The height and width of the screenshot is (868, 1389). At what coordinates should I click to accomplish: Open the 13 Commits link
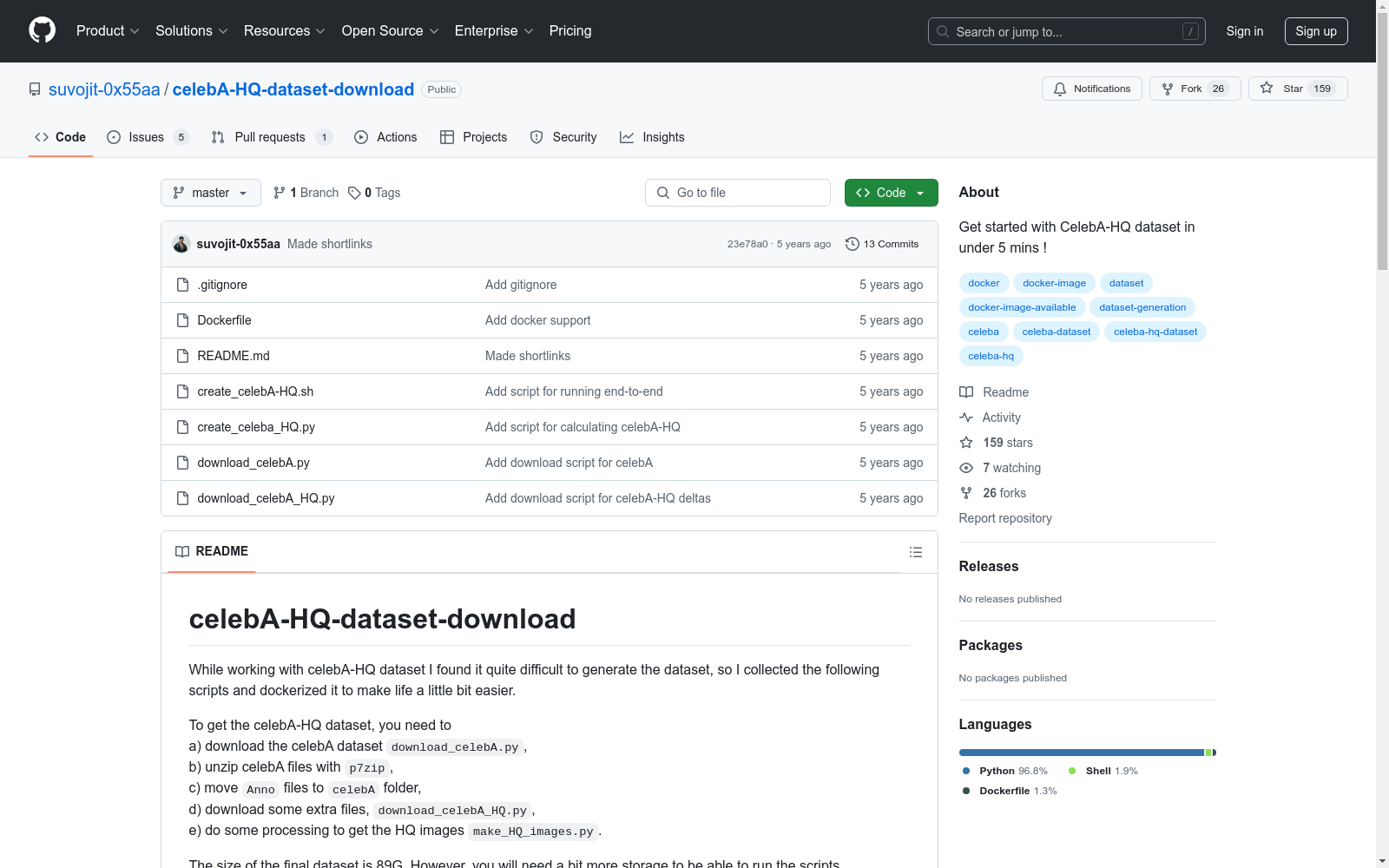tap(882, 244)
